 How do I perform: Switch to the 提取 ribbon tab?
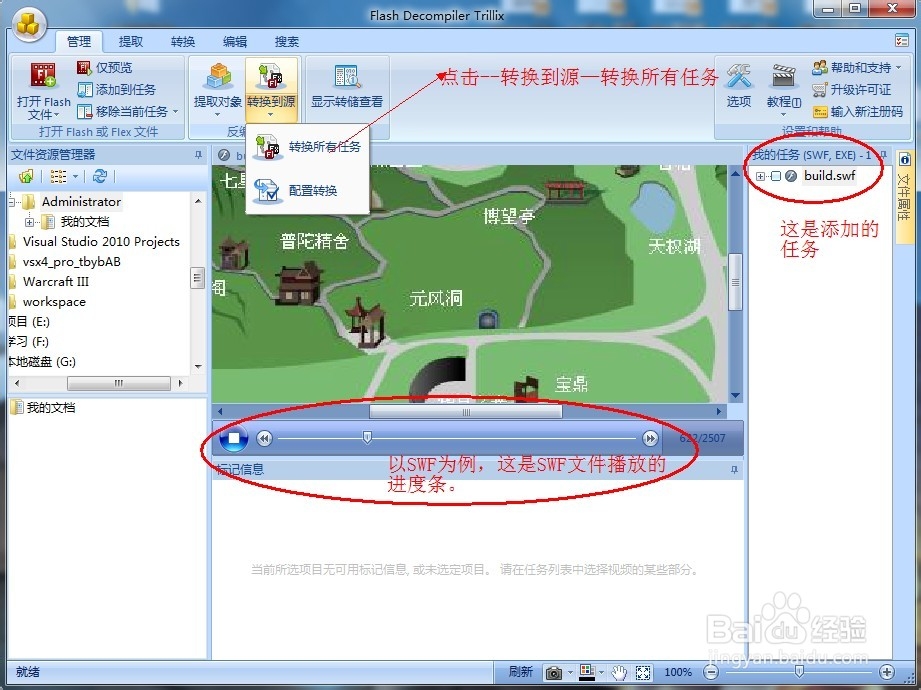[130, 42]
